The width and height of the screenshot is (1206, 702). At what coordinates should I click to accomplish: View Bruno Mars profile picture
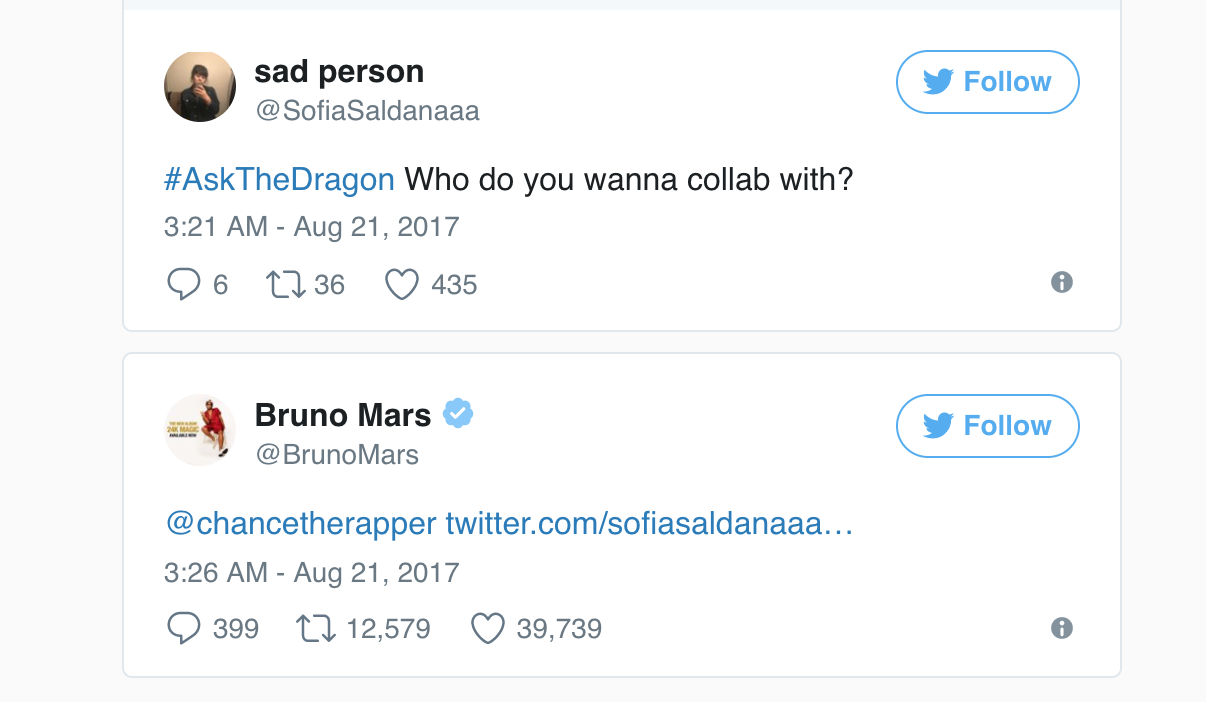tap(200, 430)
